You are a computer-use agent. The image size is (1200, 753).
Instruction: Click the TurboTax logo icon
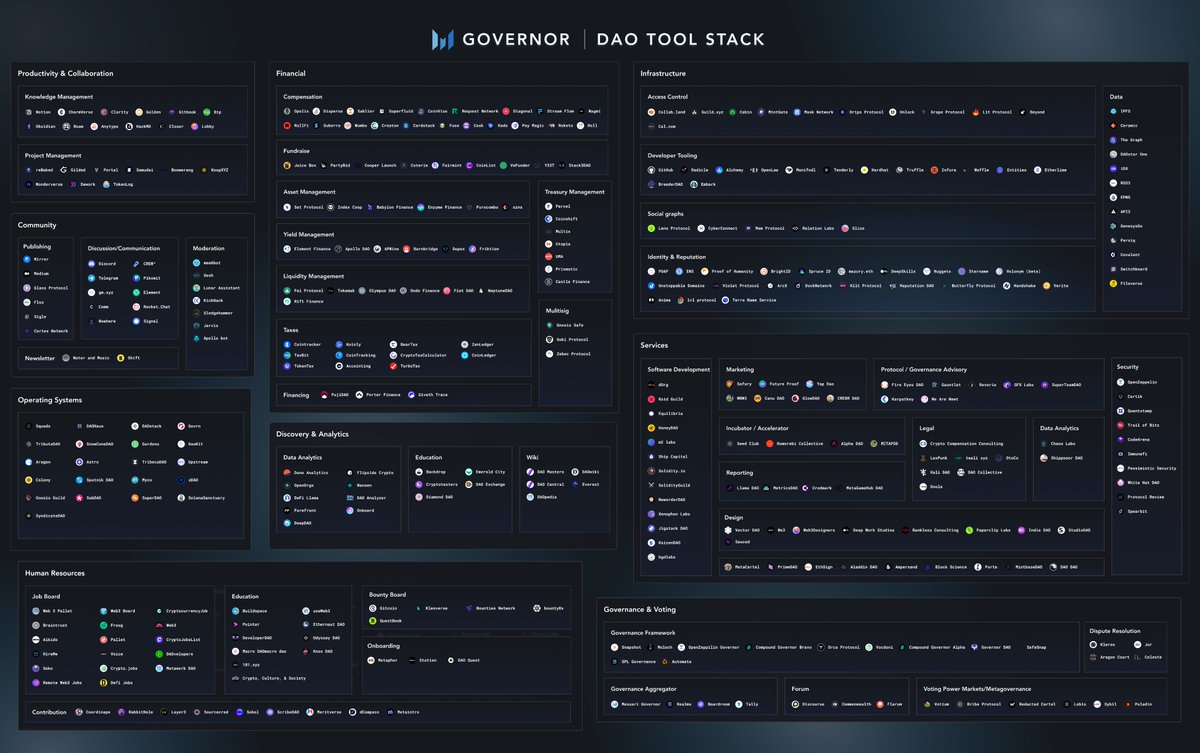coord(391,366)
